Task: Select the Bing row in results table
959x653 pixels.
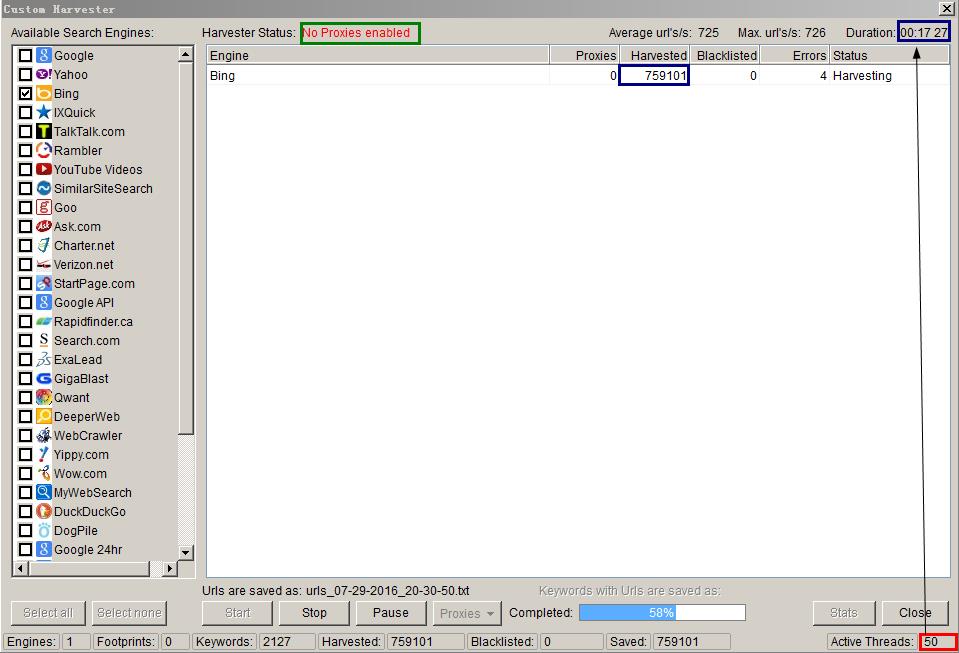Action: (x=577, y=76)
